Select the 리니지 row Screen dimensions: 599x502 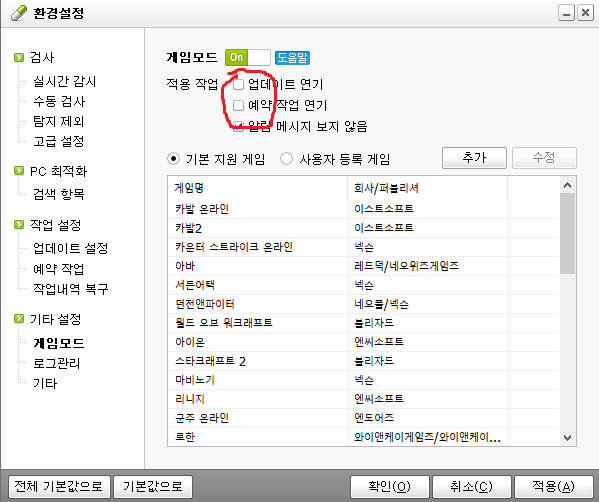pos(364,399)
